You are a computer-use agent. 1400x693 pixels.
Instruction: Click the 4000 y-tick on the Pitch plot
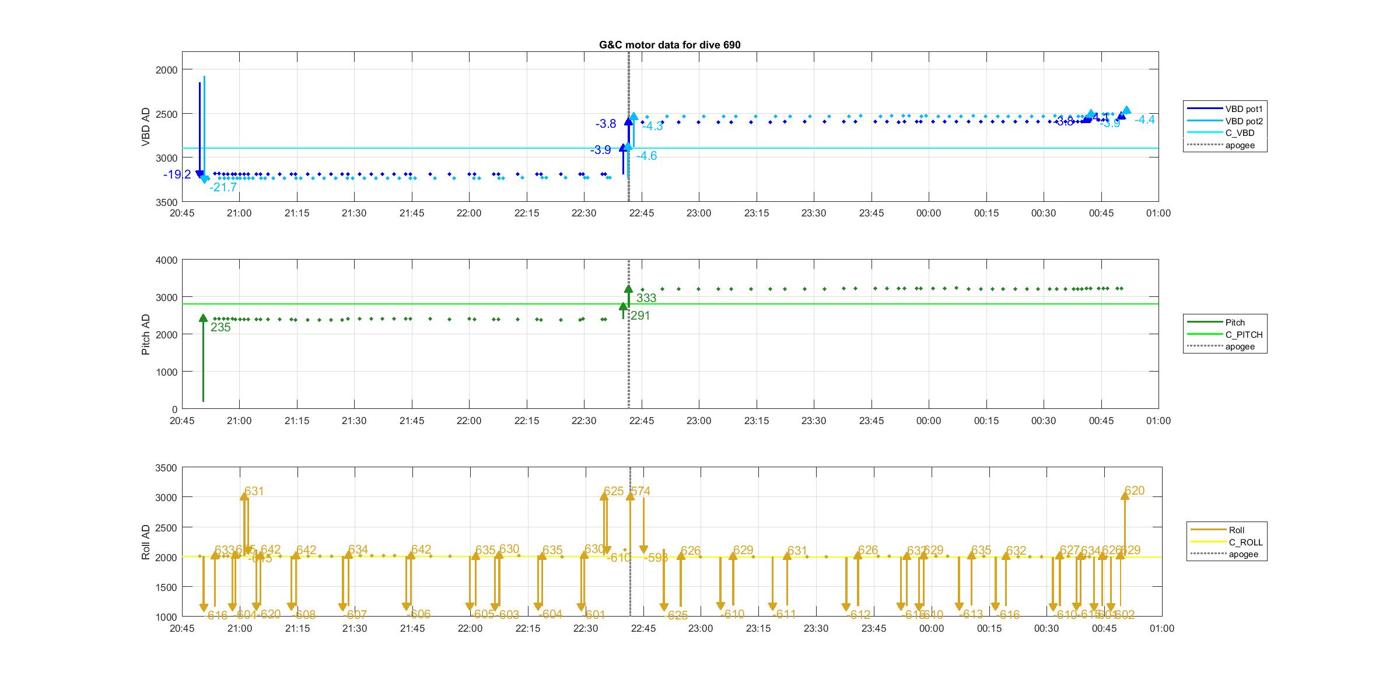click(165, 260)
